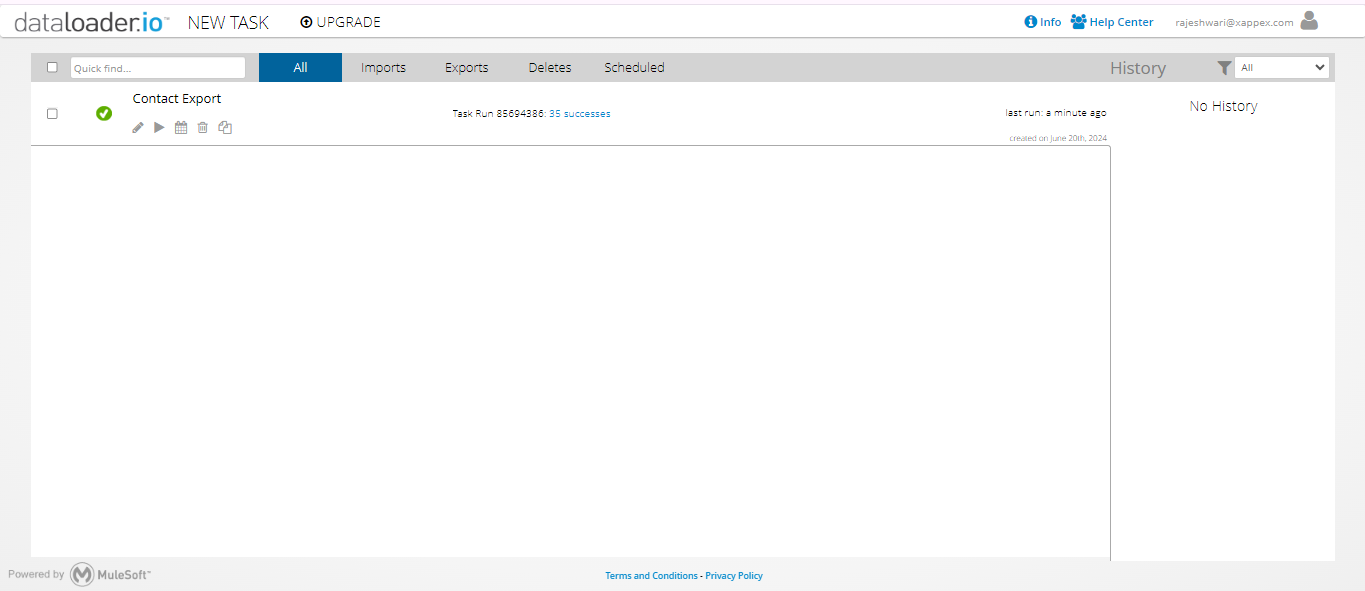Select the pencil icon to edit Contact Export
Image resolution: width=1365 pixels, height=591 pixels.
pyautogui.click(x=137, y=127)
